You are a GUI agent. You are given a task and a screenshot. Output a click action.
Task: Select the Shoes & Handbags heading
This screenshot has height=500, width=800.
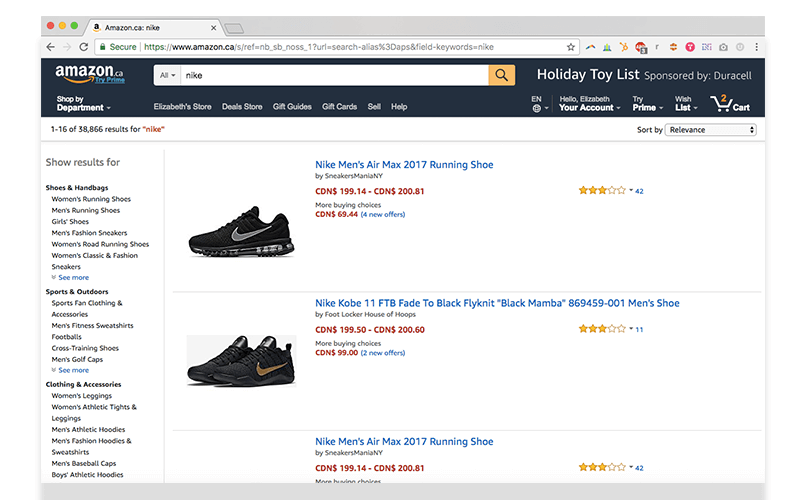[77, 188]
